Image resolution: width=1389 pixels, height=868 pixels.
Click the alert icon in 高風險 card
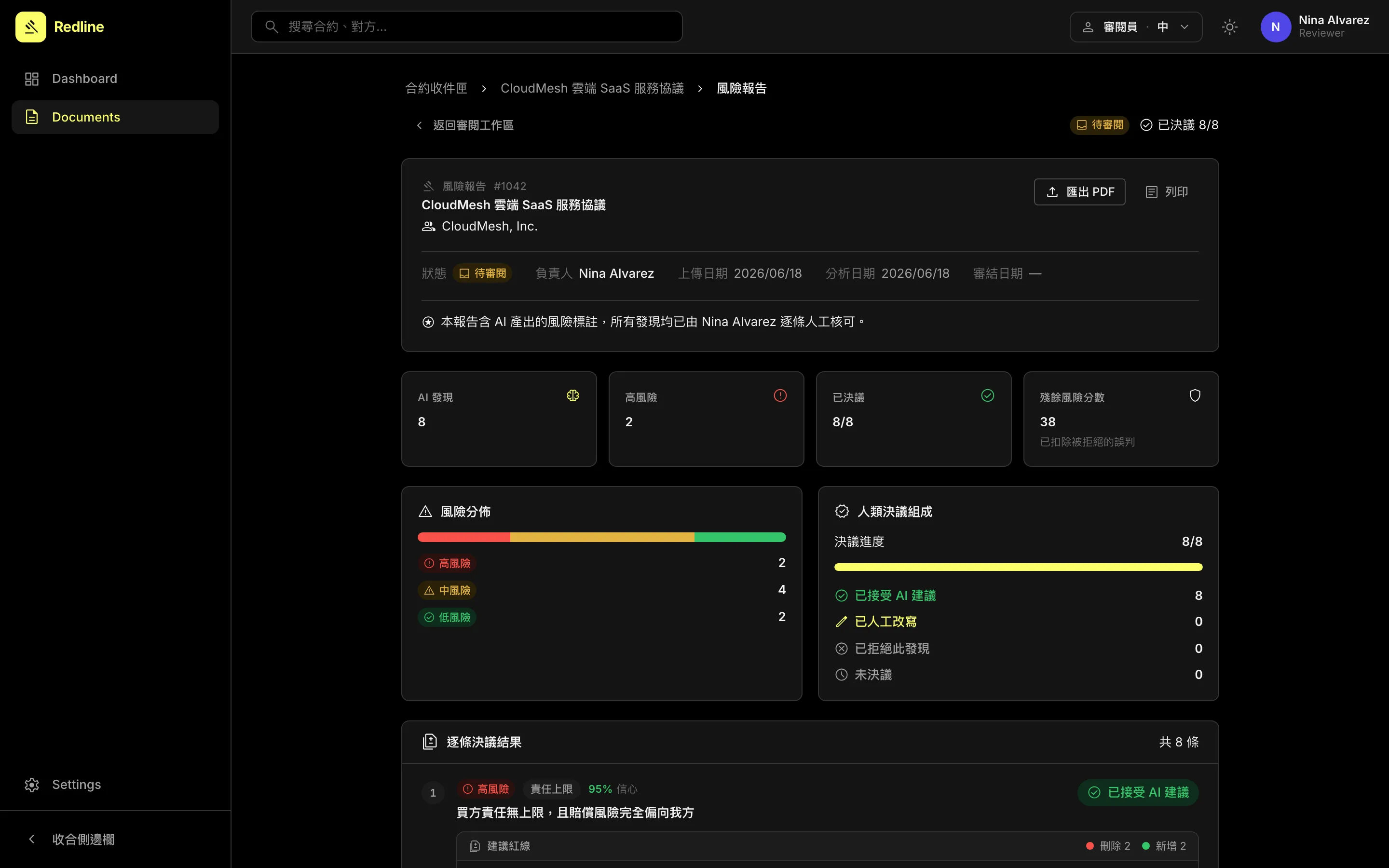pos(780,395)
